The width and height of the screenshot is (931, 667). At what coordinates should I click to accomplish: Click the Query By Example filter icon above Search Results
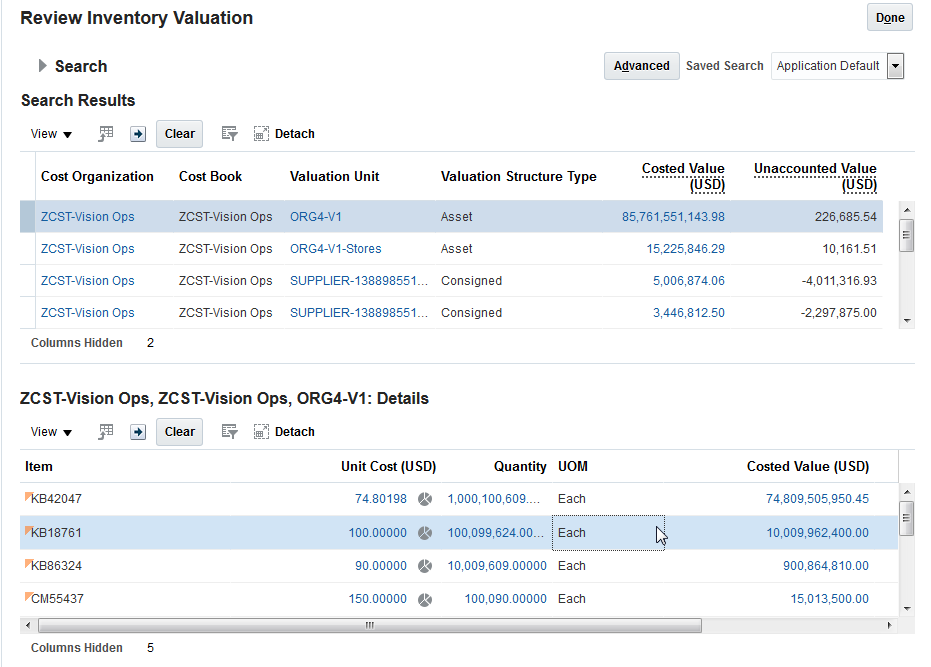(x=229, y=133)
